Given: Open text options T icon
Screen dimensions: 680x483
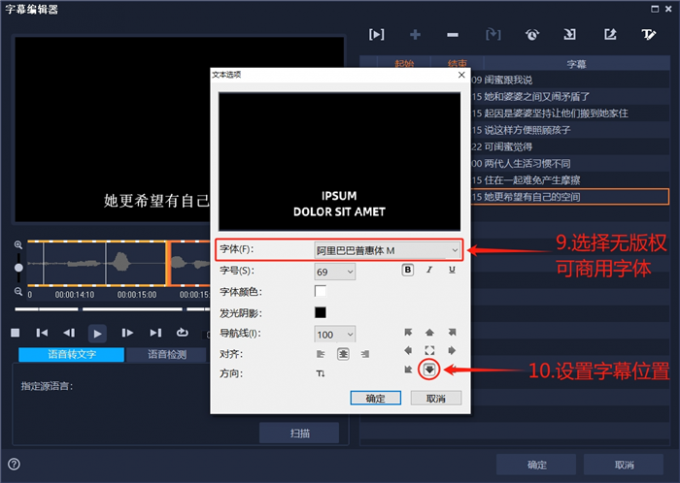Looking at the screenshot, I should pyautogui.click(x=648, y=34).
